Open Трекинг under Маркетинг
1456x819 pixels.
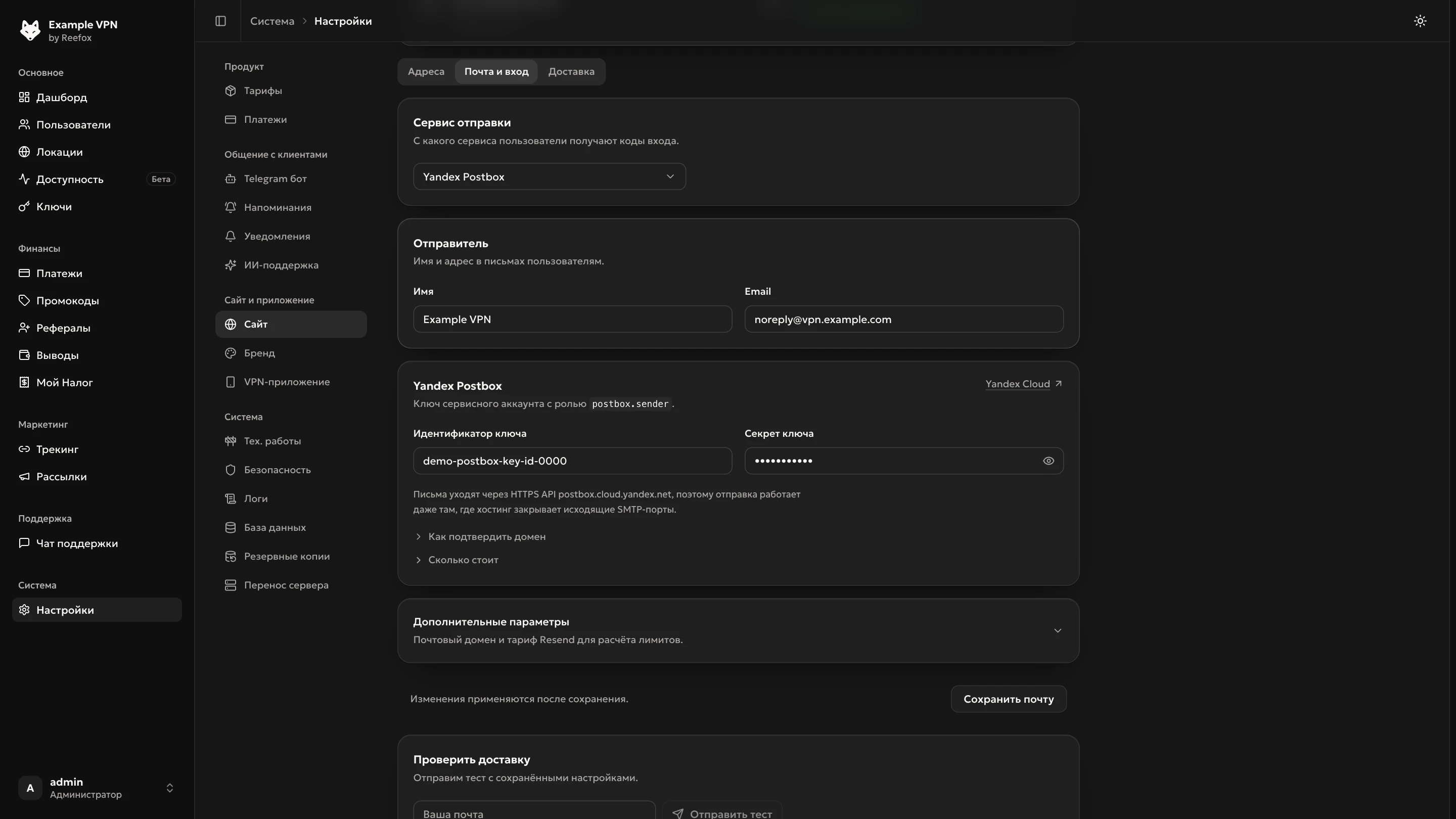pyautogui.click(x=97, y=449)
